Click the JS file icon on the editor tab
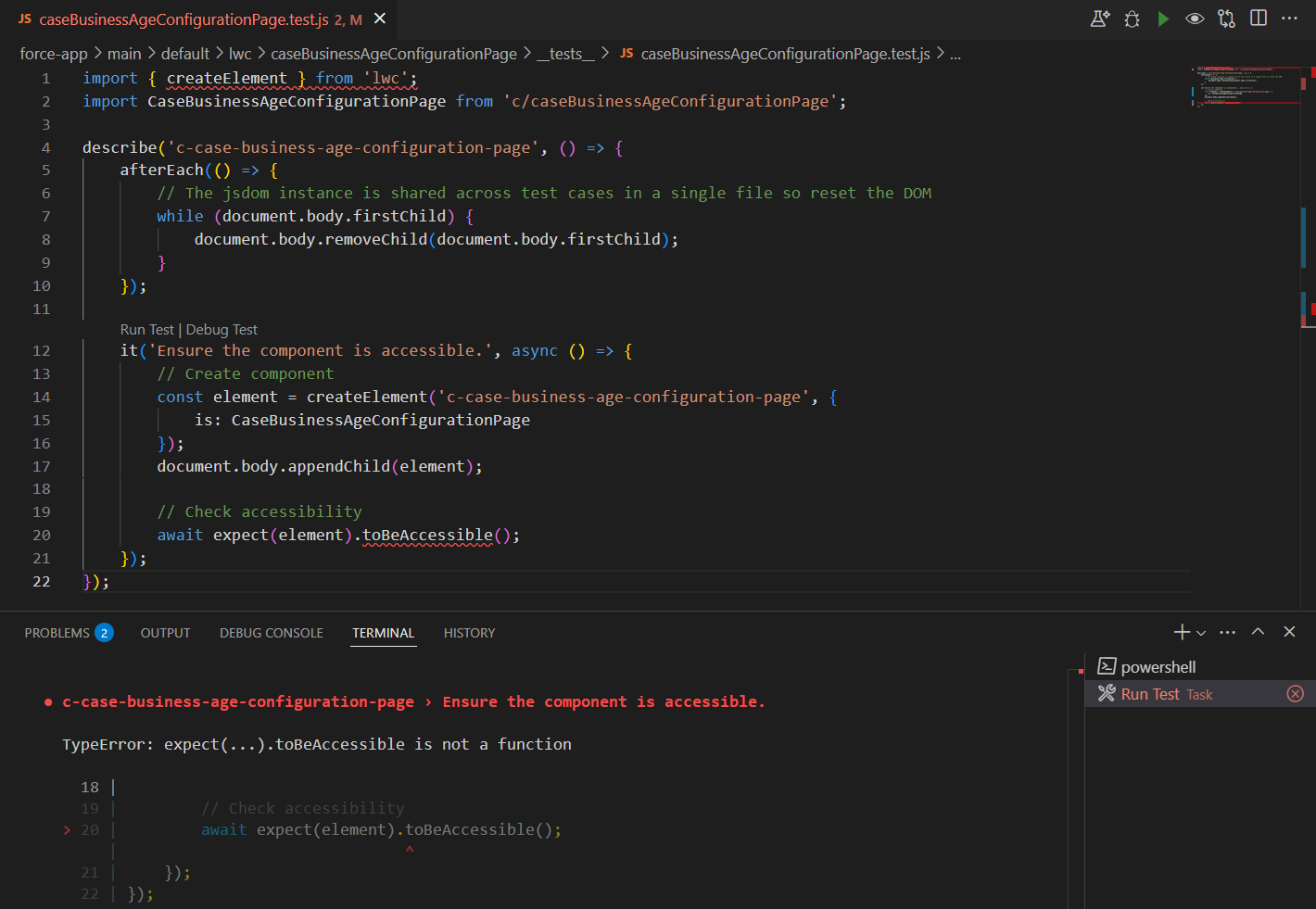Image resolution: width=1316 pixels, height=909 pixels. 25,19
